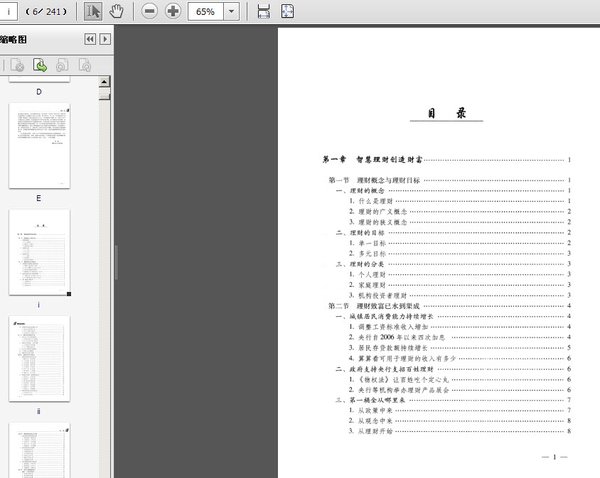600x478 pixels.
Task: Click the page number field showing i
Action: tap(8, 11)
